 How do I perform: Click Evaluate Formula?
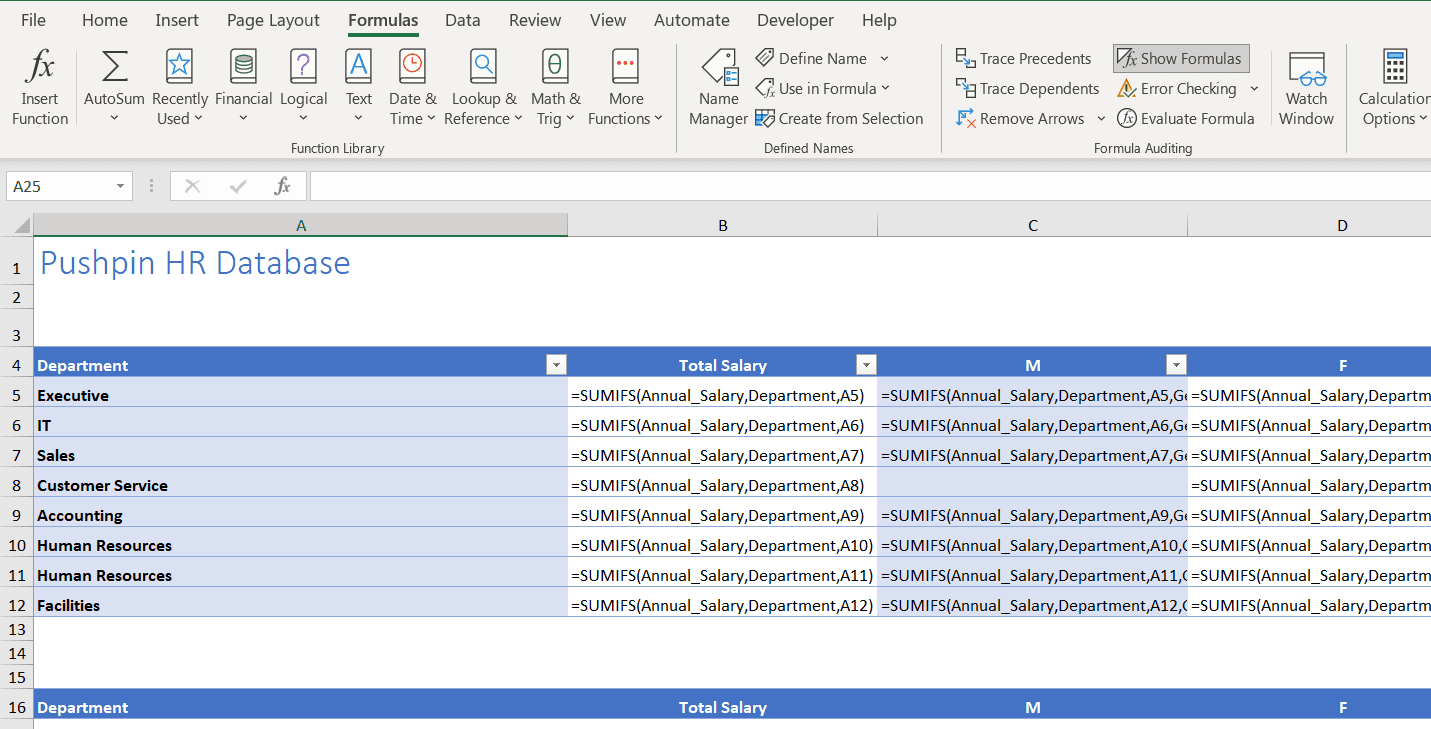pyautogui.click(x=1185, y=118)
